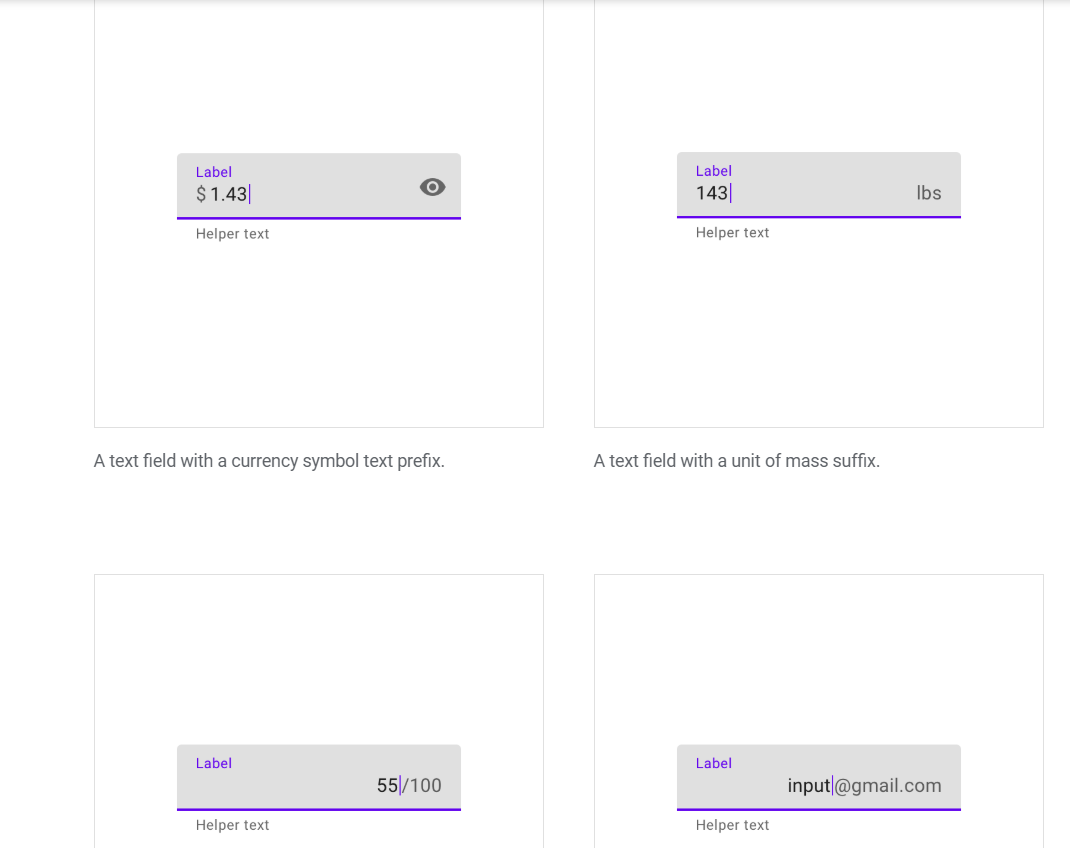Click inside the 55 out of 100 field
This screenshot has width=1070, height=848.
386,785
